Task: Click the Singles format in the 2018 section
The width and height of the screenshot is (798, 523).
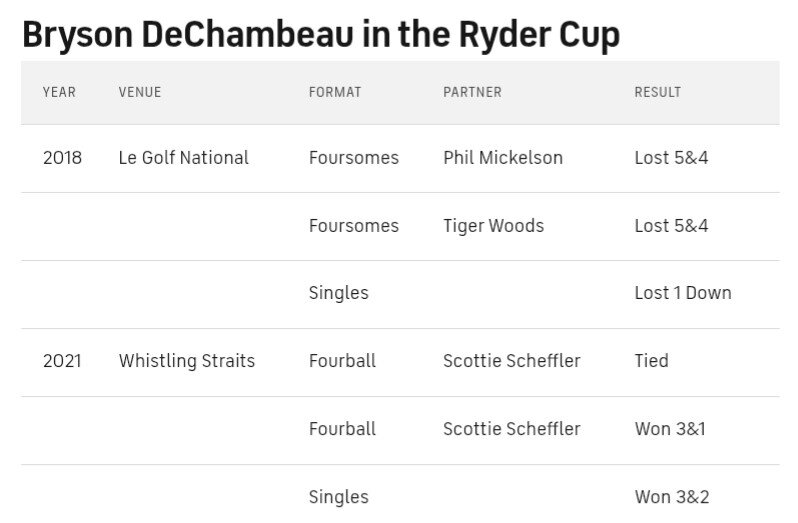Action: pyautogui.click(x=338, y=293)
